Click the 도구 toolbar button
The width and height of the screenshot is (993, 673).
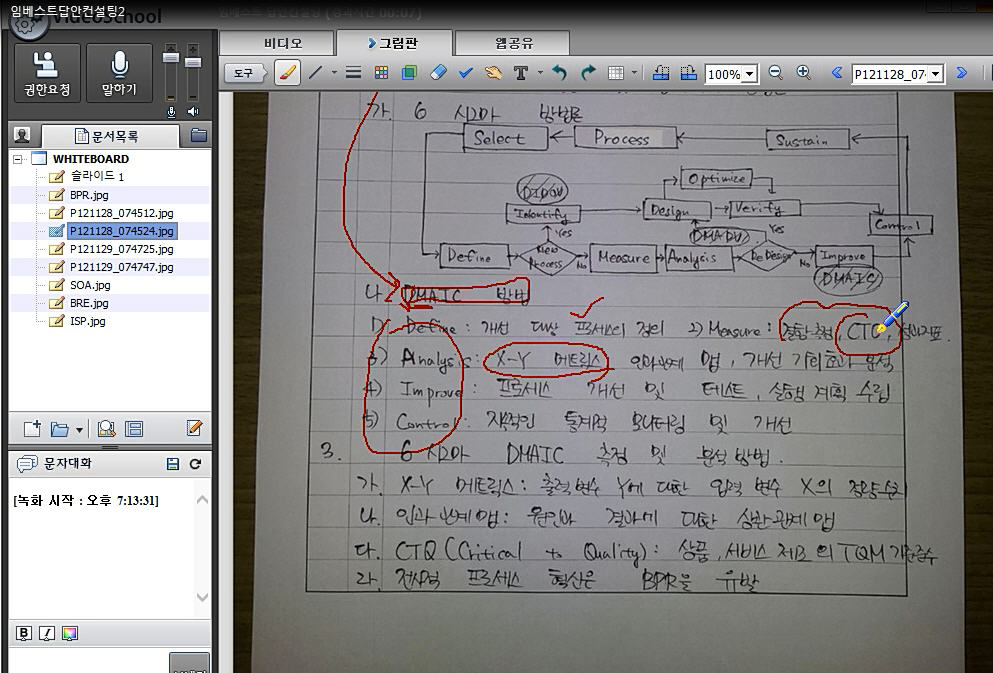[243, 73]
